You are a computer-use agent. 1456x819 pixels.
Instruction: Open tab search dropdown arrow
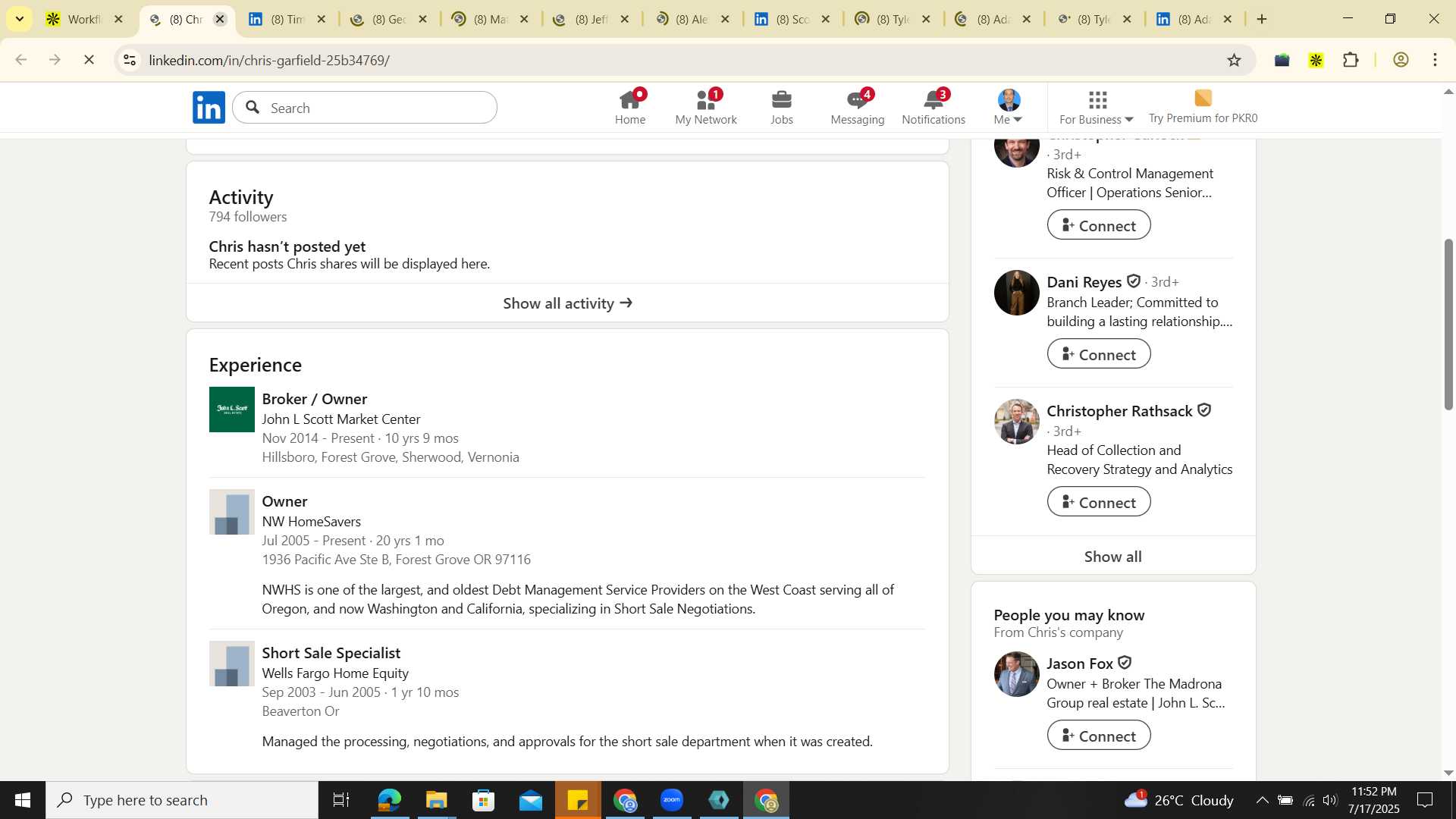click(x=20, y=19)
